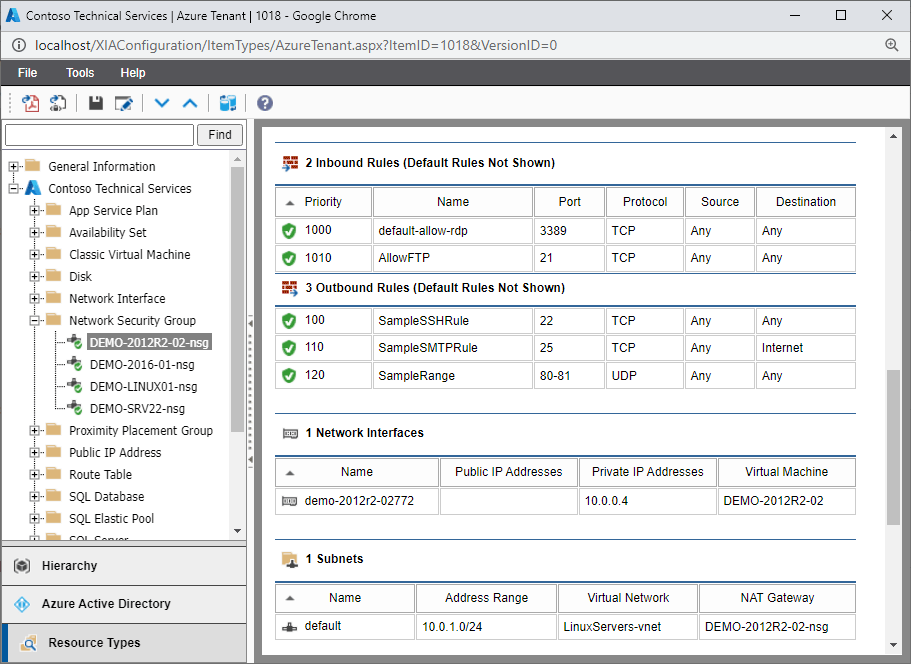Open the Help menu

[x=132, y=73]
